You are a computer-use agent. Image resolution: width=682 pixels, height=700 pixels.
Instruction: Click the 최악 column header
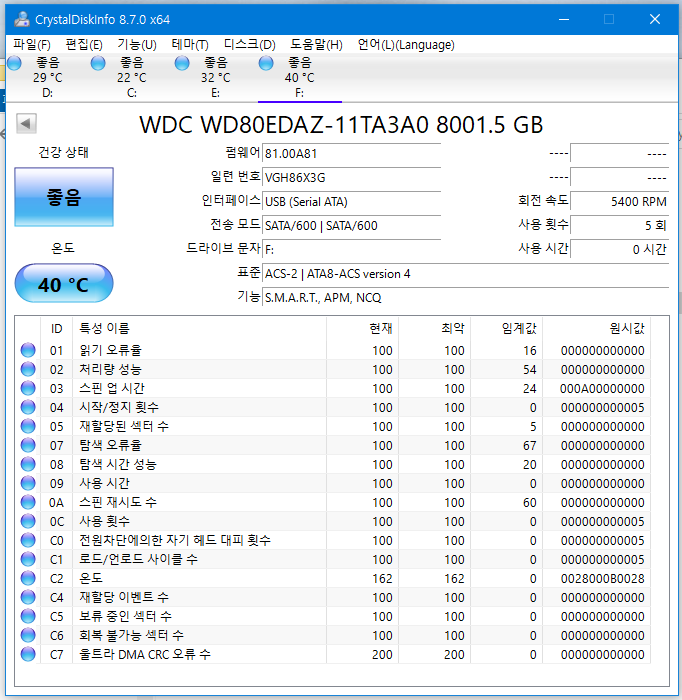pyautogui.click(x=435, y=329)
